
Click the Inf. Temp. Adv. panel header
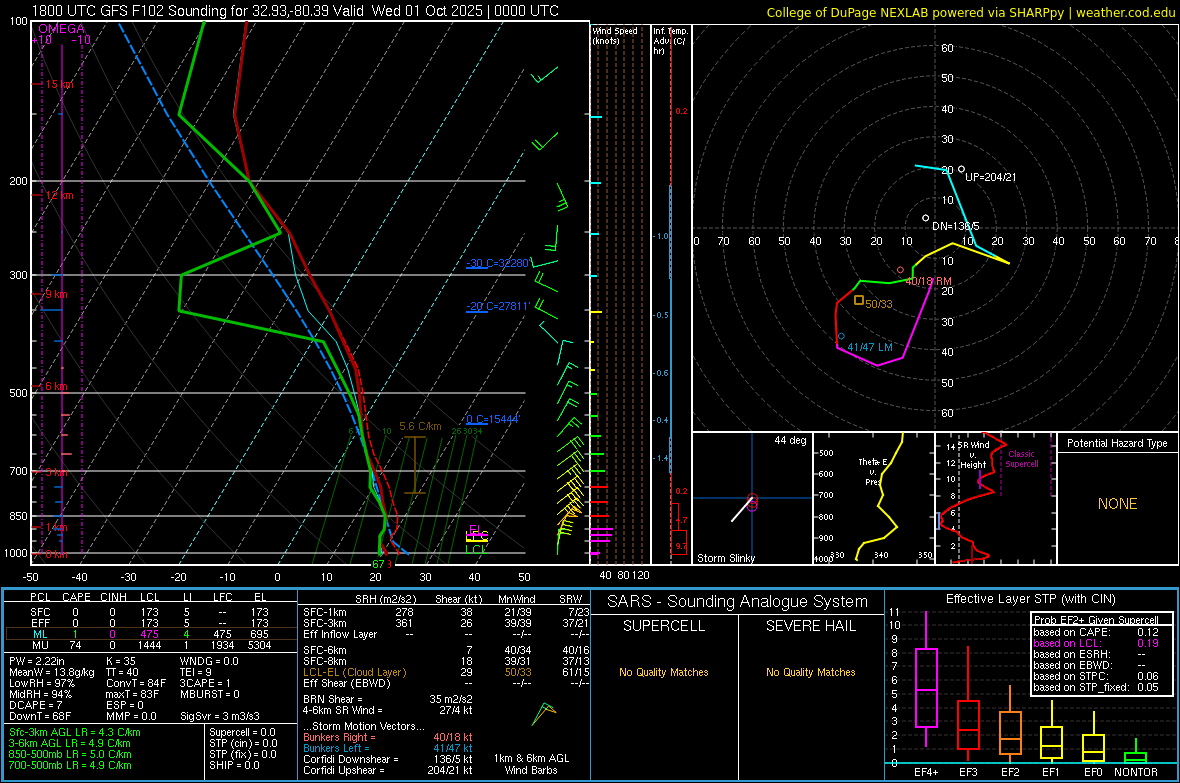point(671,41)
